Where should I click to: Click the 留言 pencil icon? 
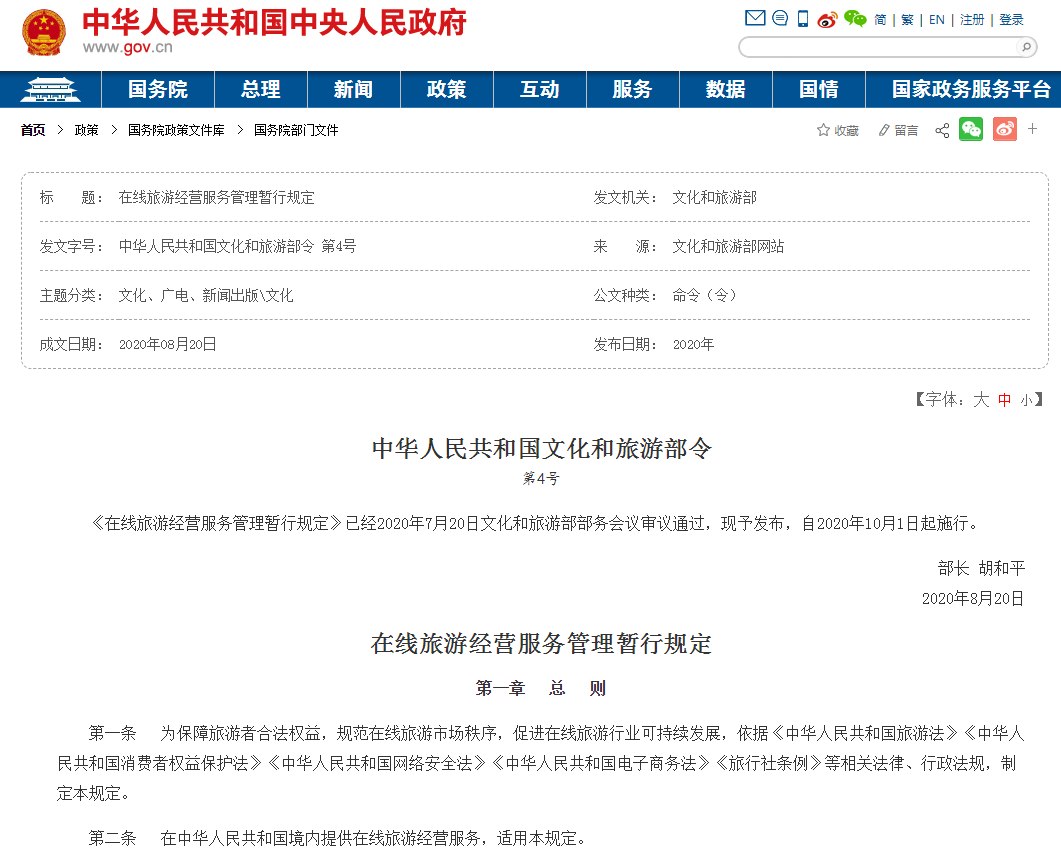[x=884, y=129]
